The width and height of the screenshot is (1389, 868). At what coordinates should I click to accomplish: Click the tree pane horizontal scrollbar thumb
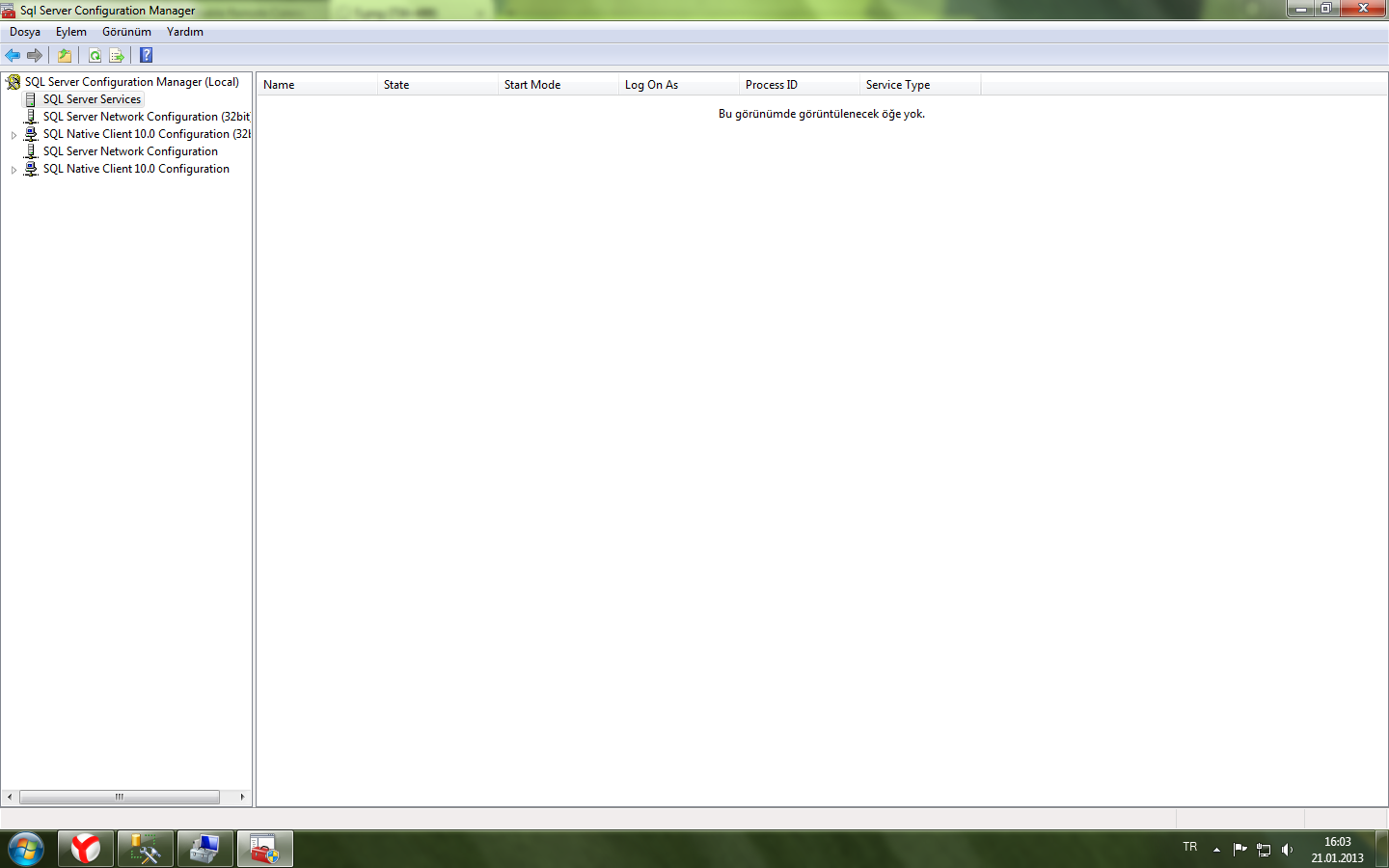tap(120, 797)
